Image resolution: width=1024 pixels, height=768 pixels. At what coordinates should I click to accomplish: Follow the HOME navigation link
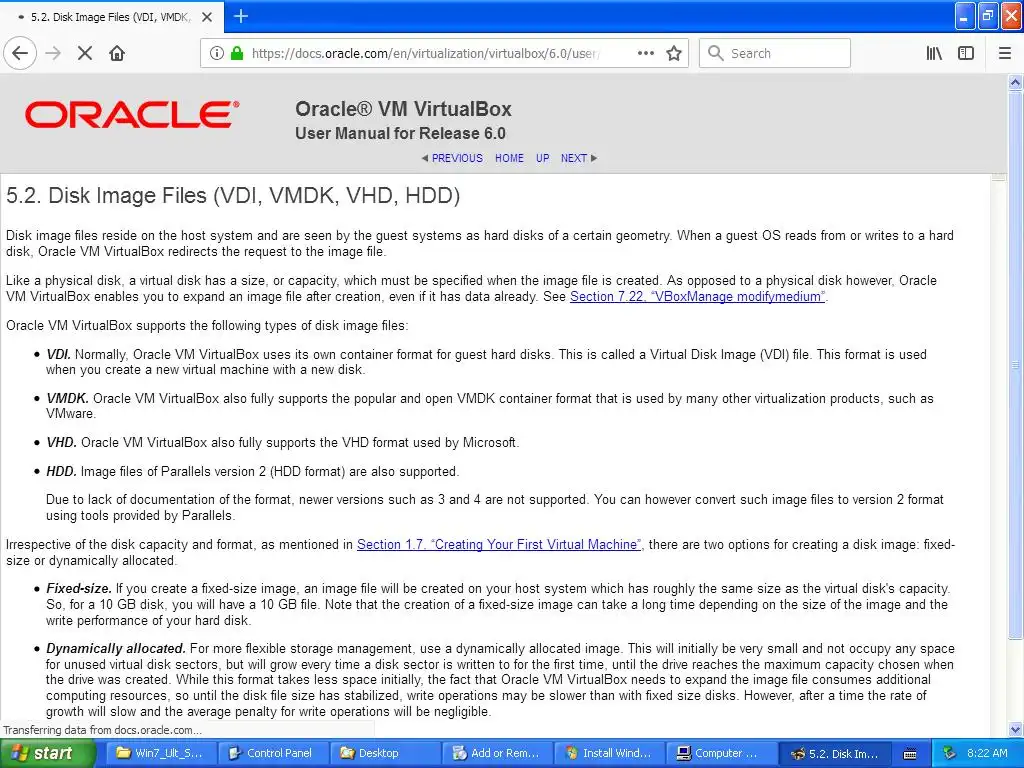[509, 158]
